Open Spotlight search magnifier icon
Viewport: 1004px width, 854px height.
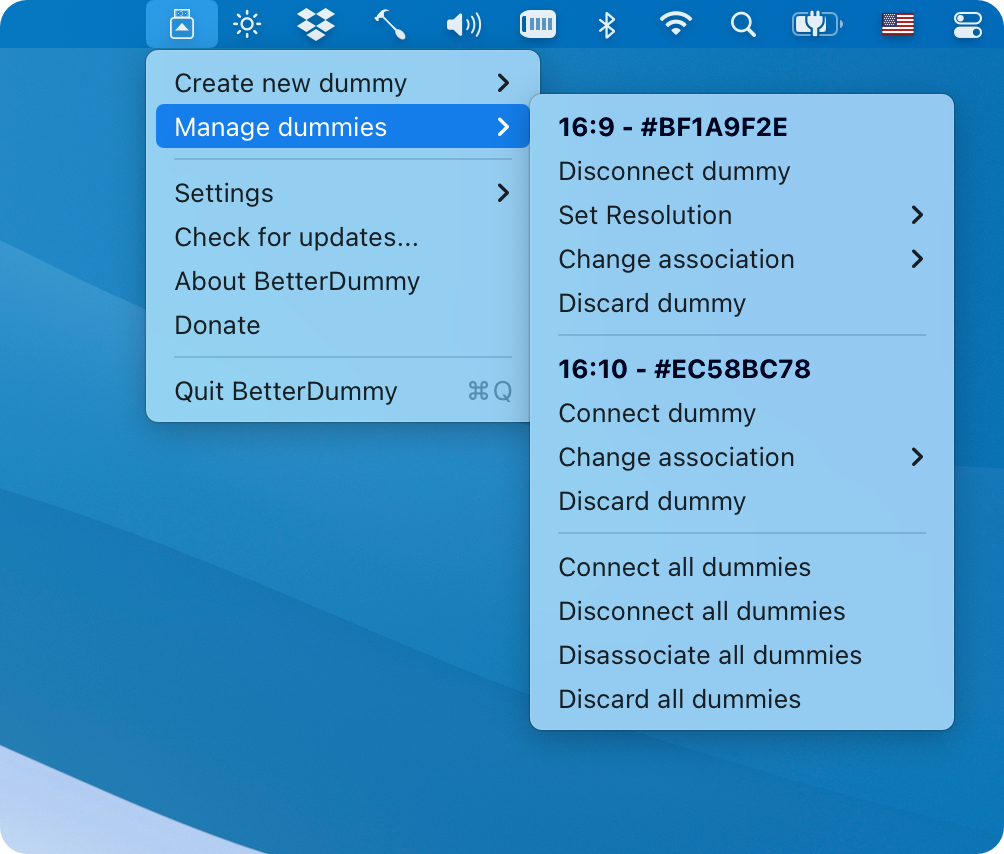click(743, 25)
